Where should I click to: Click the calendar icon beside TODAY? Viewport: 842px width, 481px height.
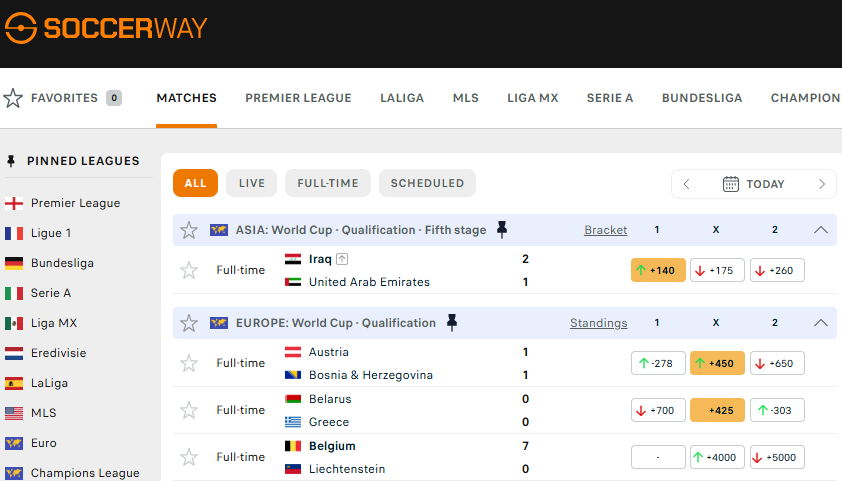pos(730,184)
